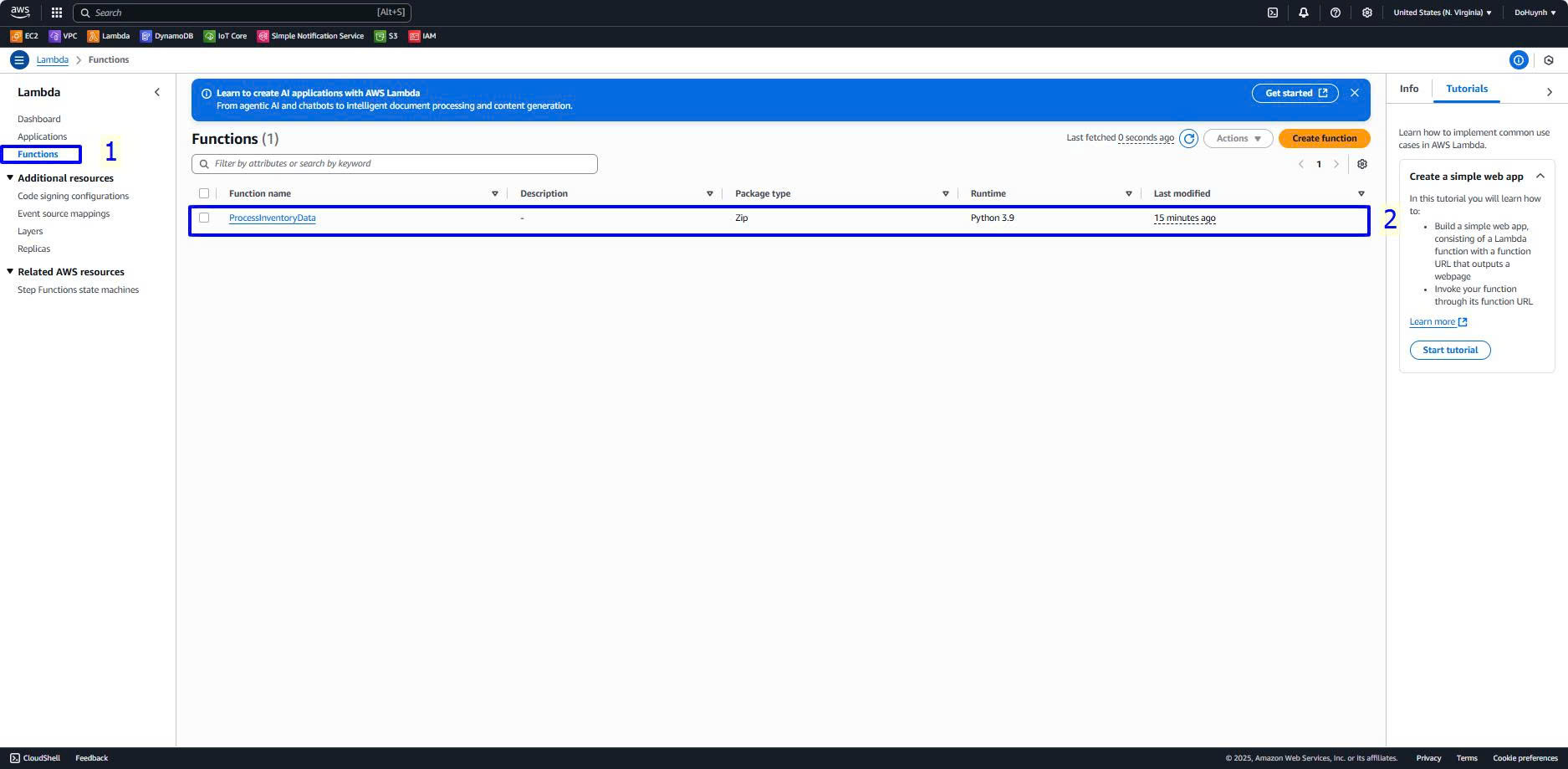The height and width of the screenshot is (769, 1568).
Task: Open the S3 shortcut in favorites bar
Action: pyautogui.click(x=386, y=36)
